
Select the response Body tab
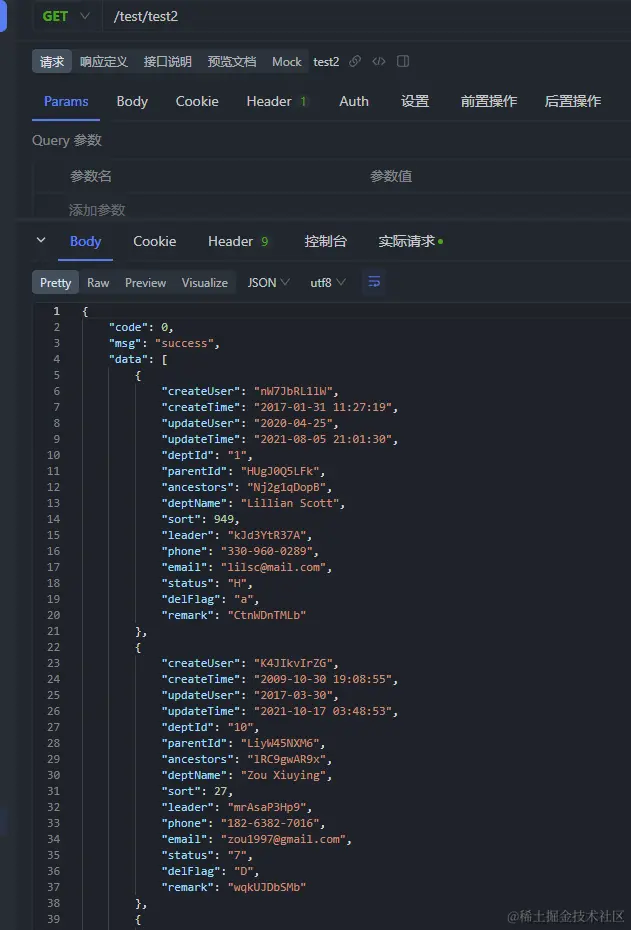click(x=85, y=241)
